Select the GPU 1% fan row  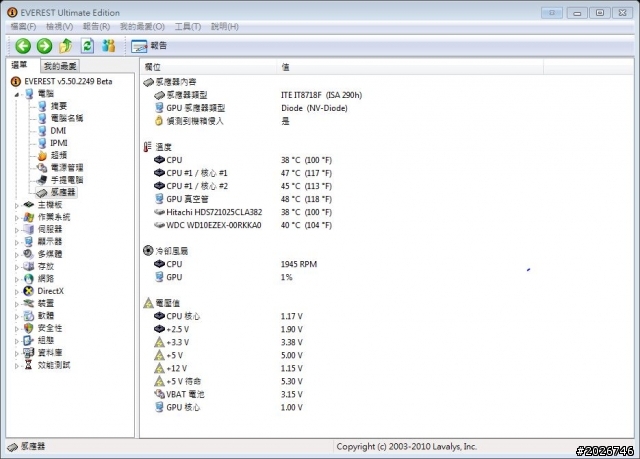[x=223, y=277]
